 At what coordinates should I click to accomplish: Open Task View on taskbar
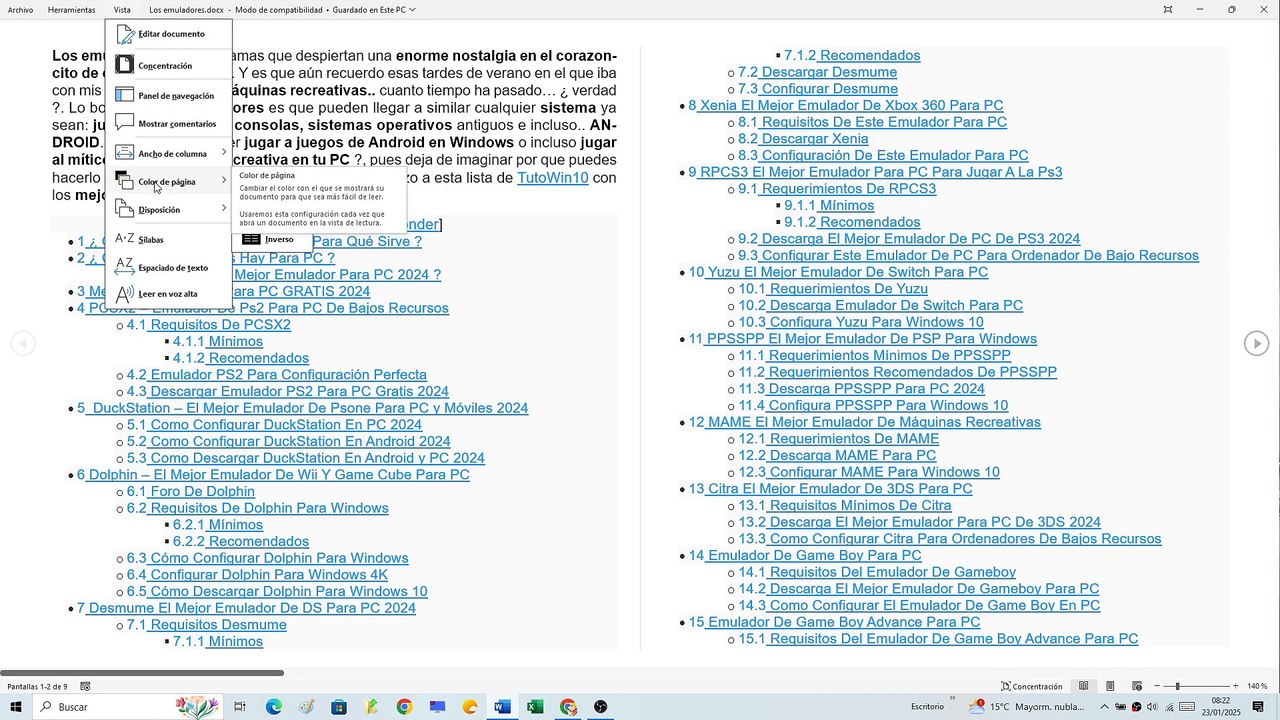pos(240,707)
